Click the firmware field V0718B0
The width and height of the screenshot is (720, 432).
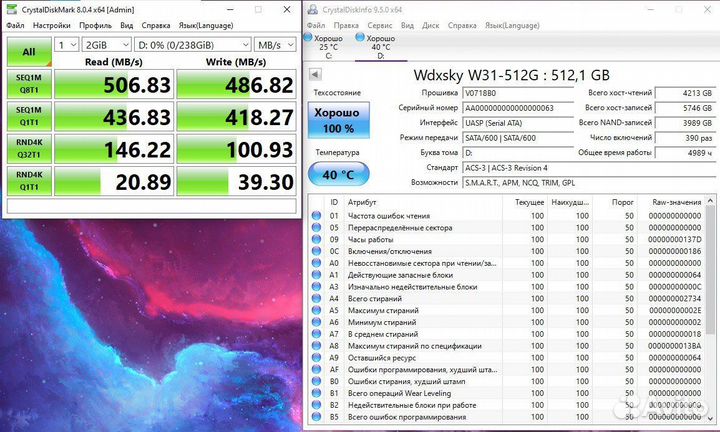point(518,93)
